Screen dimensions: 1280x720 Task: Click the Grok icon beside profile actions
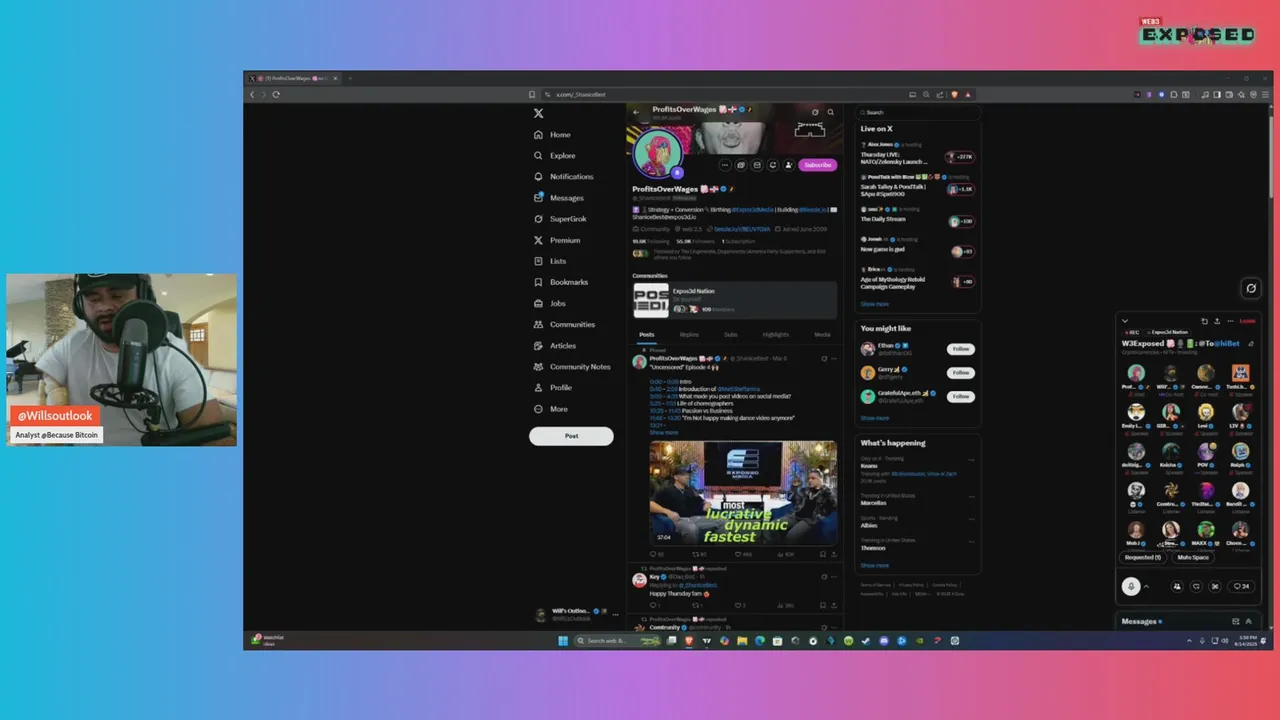741,165
